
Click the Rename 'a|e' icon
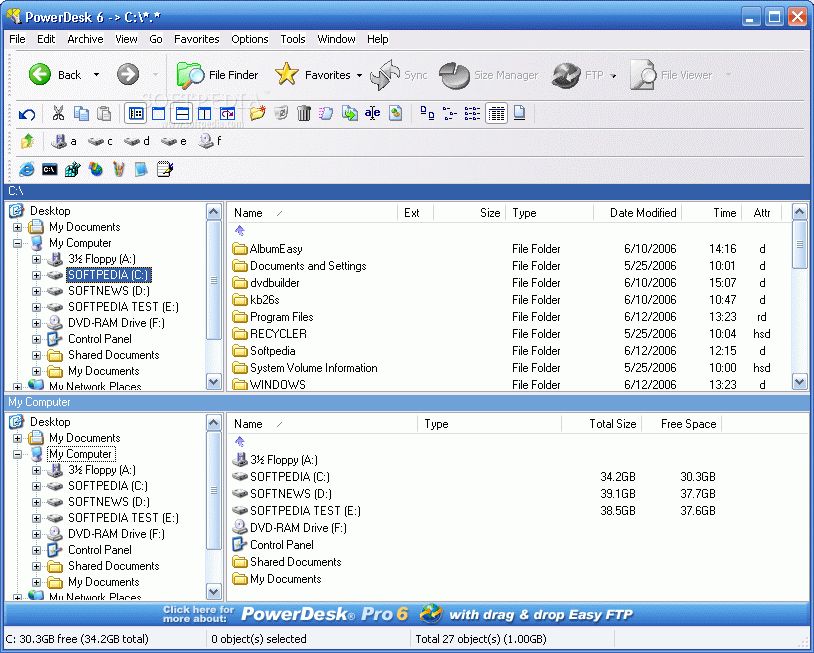[x=372, y=113]
